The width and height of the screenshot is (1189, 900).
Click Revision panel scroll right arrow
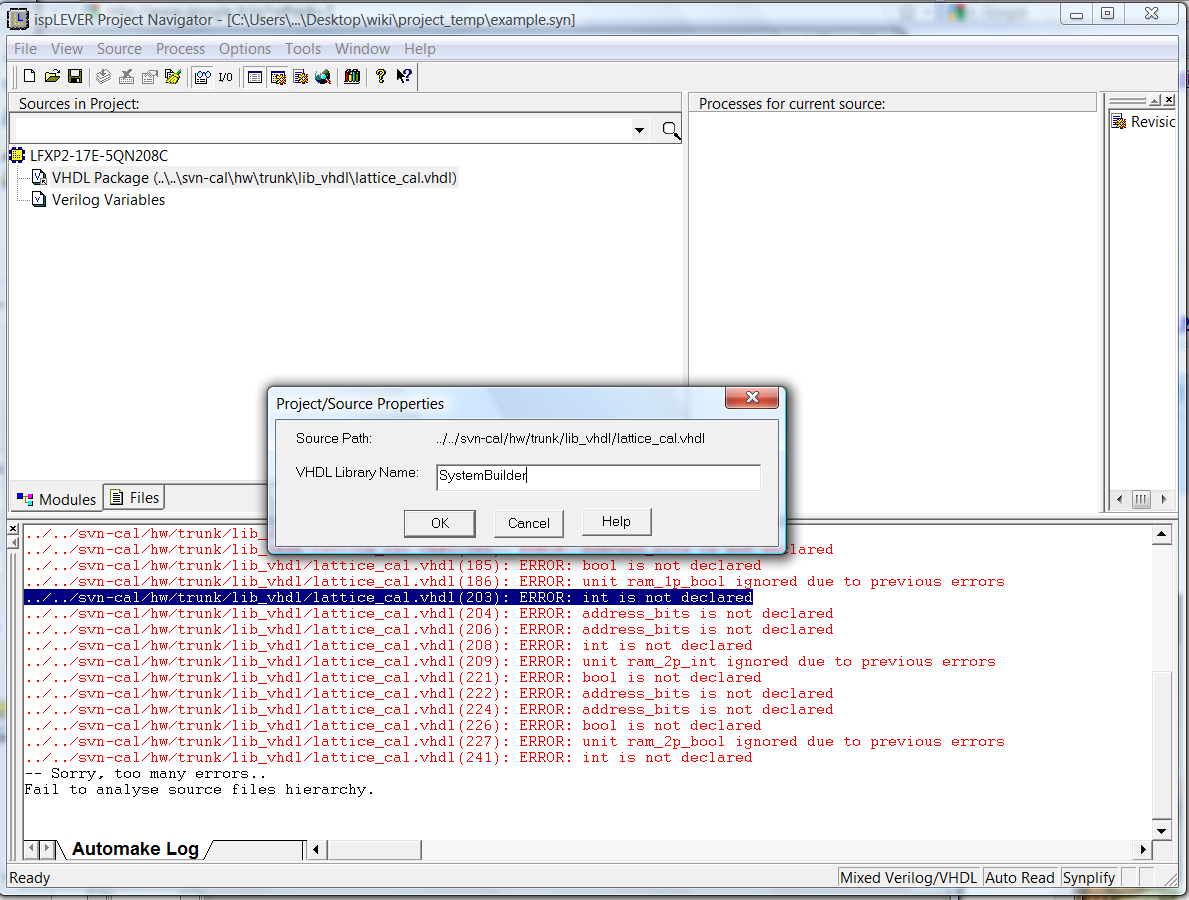click(x=1164, y=499)
